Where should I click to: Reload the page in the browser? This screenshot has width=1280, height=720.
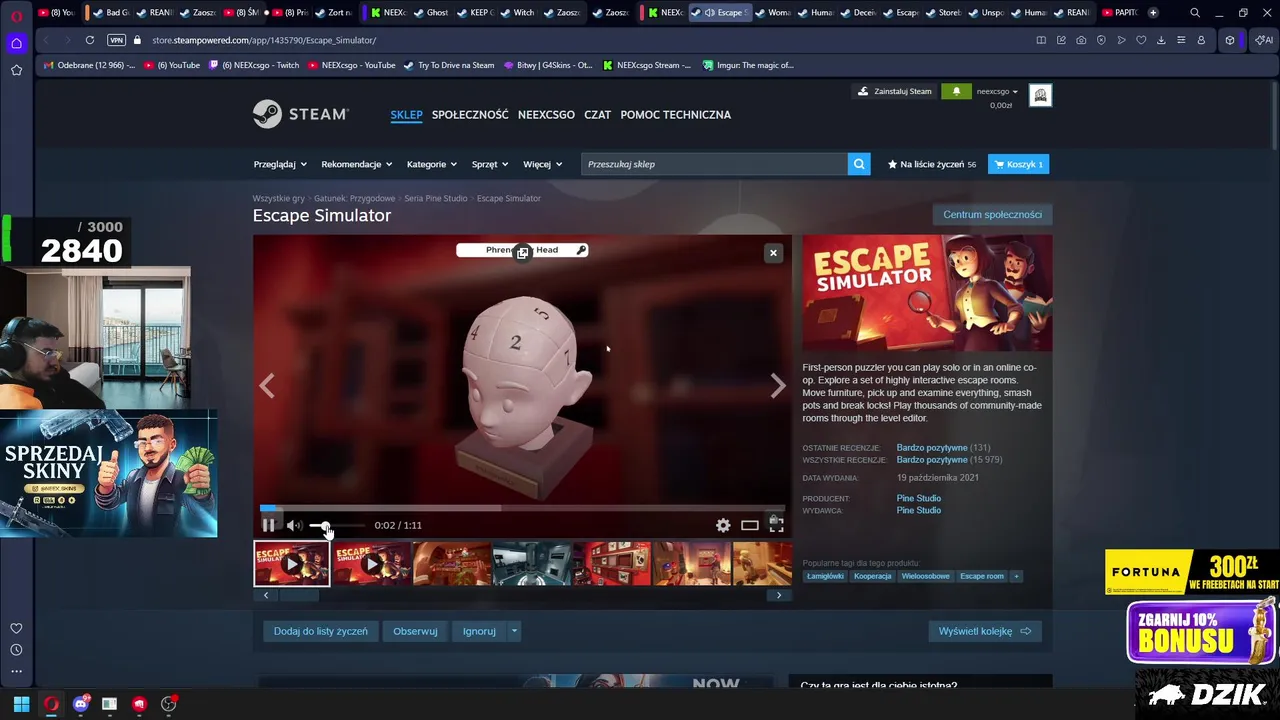89,40
